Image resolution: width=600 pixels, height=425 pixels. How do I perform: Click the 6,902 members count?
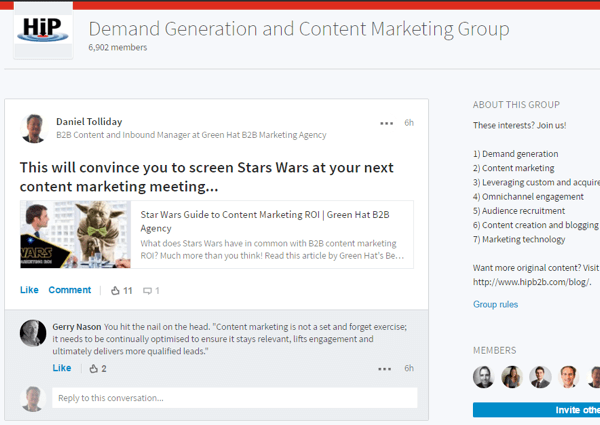117,47
